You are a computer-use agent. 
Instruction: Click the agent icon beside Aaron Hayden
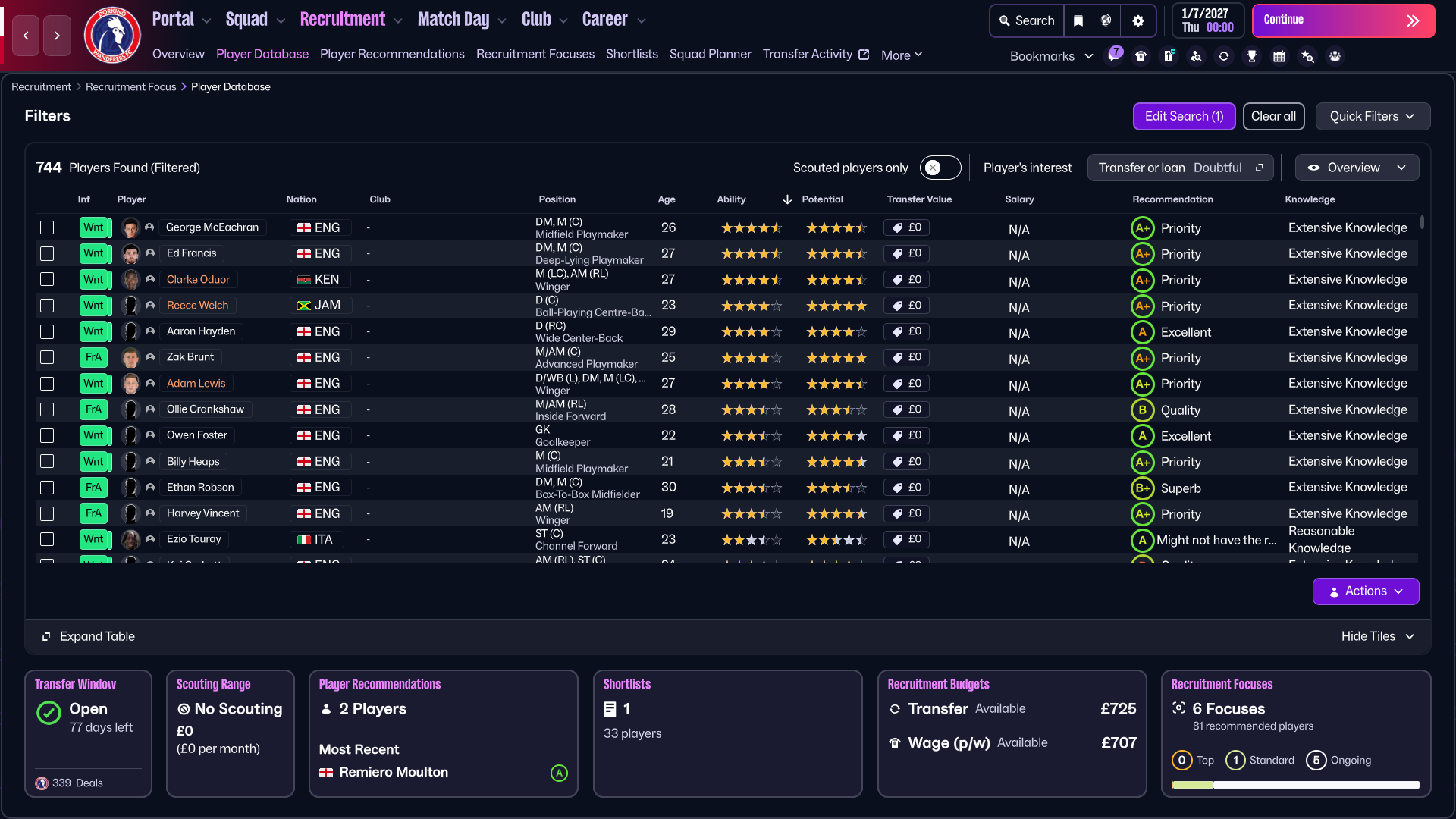150,331
